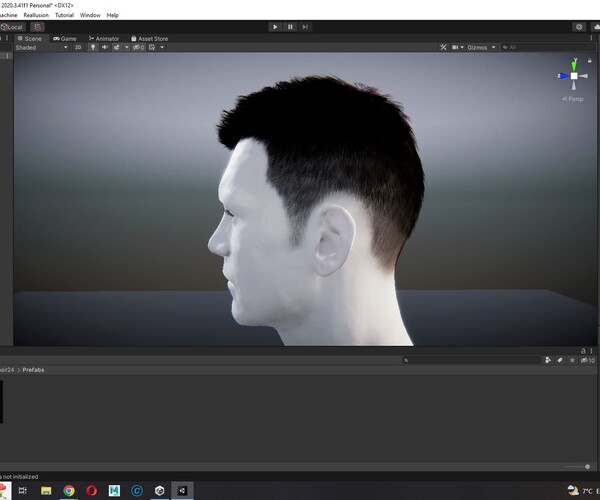Open the Help menu

pyautogui.click(x=112, y=15)
